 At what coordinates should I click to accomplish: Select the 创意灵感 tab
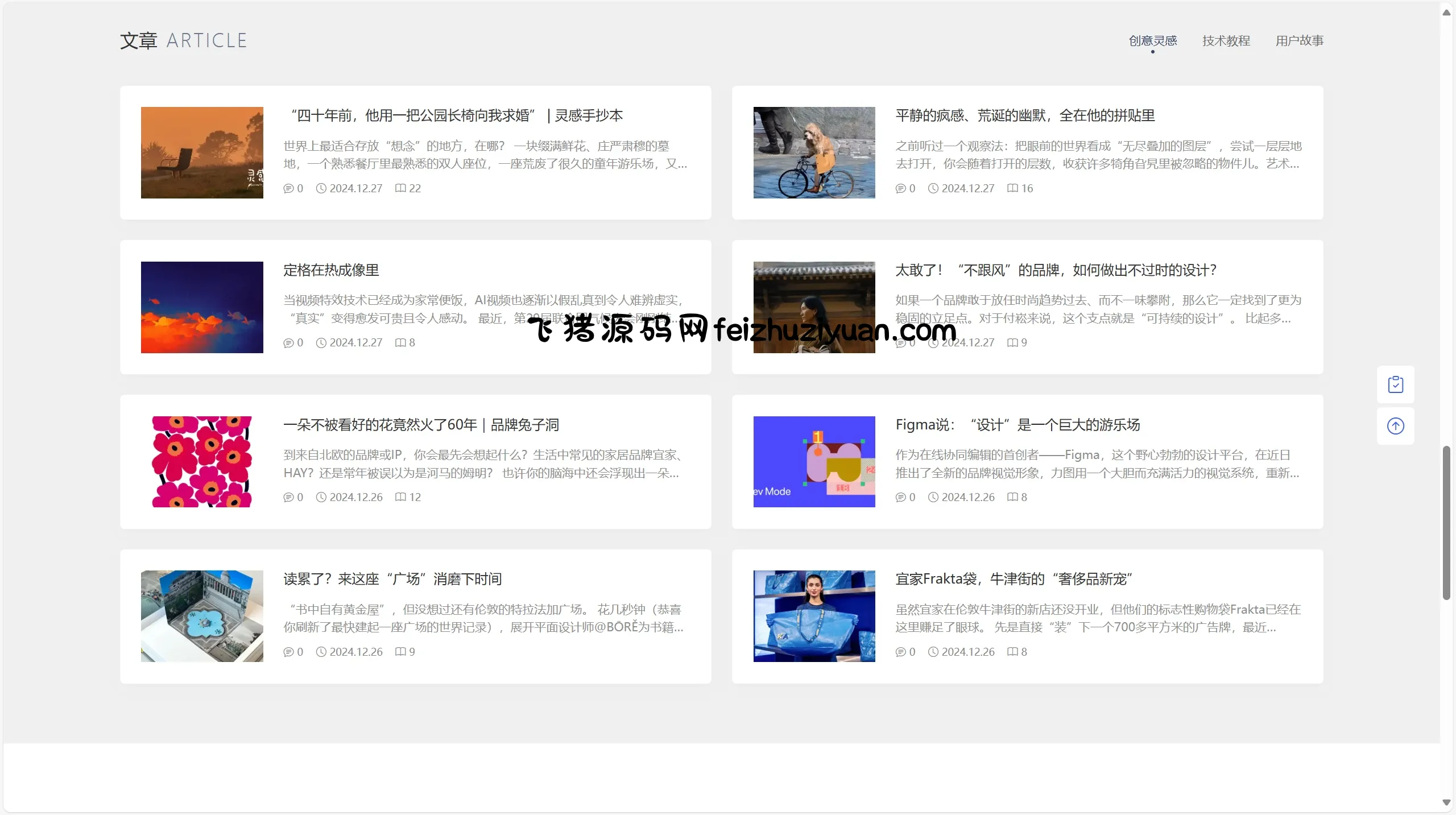pos(1152,41)
